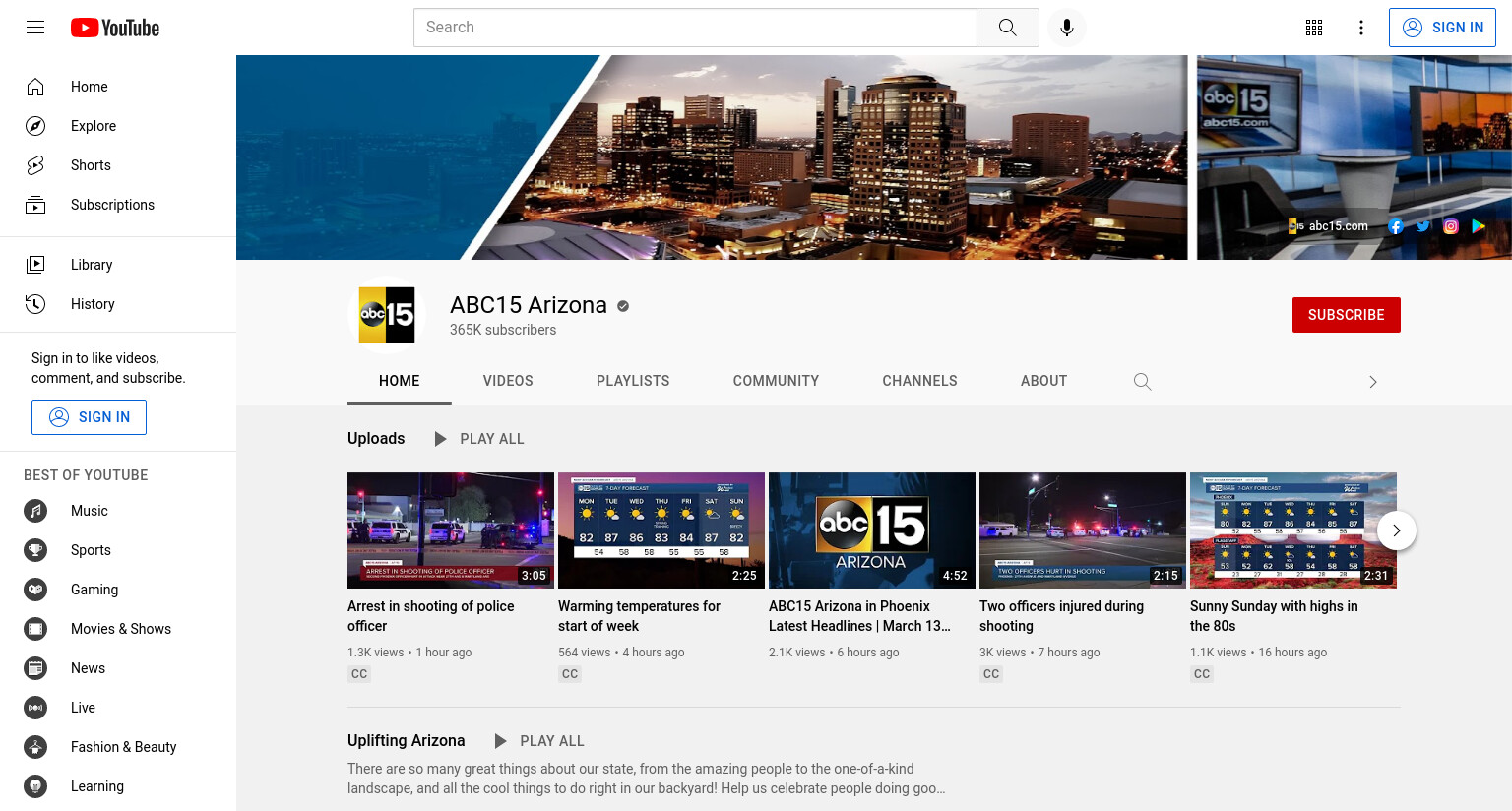The image size is (1512, 811).
Task: Open Shorts from the sidebar
Action: coord(118,165)
